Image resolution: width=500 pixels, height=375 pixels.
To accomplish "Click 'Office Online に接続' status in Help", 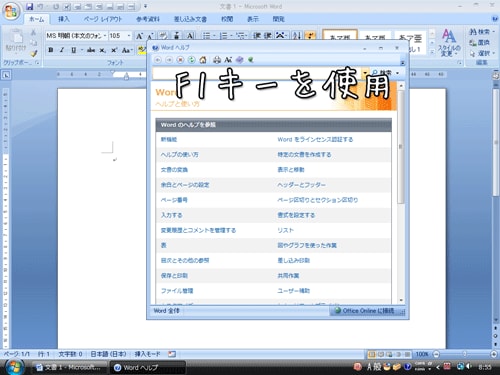I will [x=364, y=311].
